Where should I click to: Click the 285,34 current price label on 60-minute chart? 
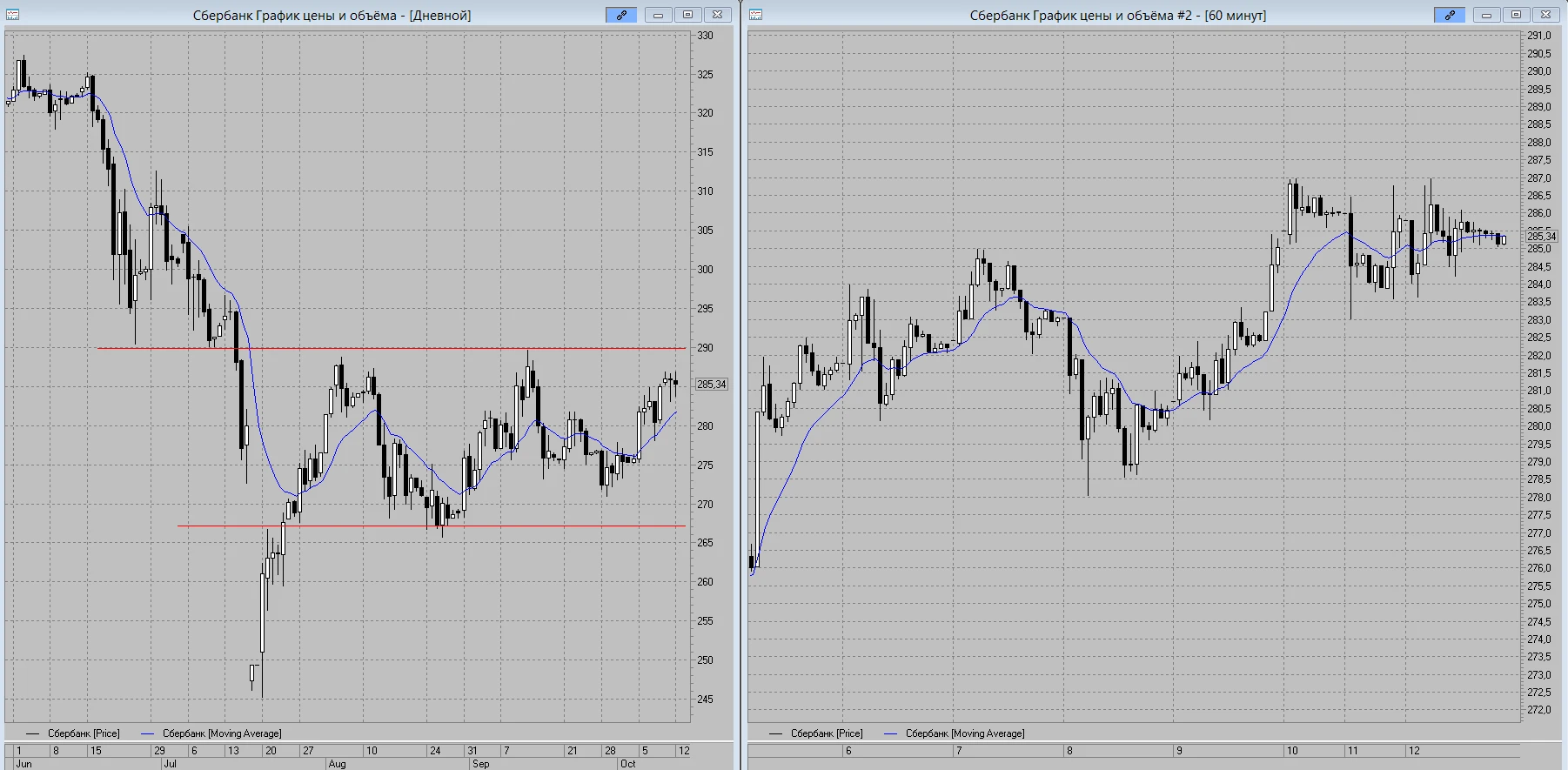[1541, 237]
